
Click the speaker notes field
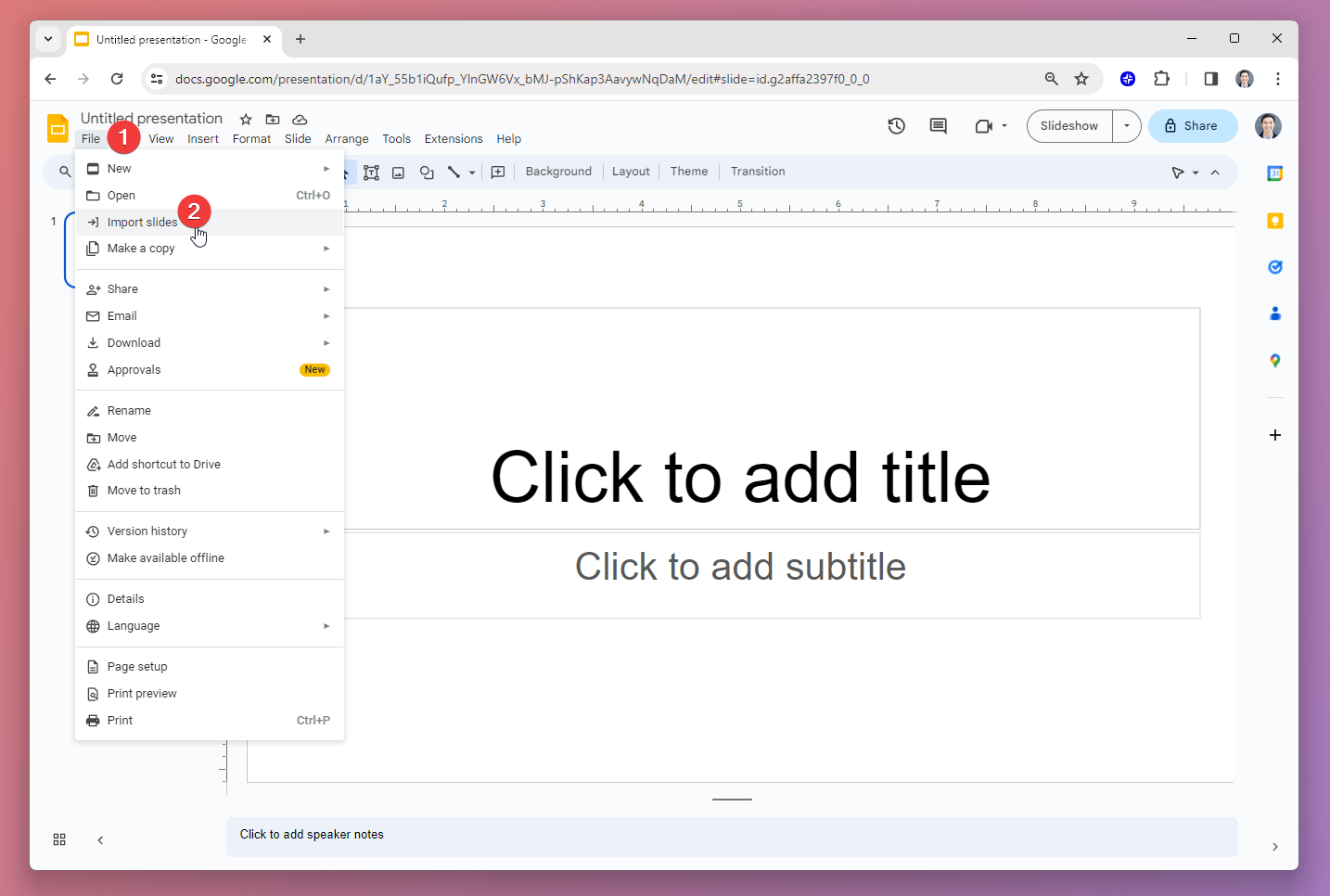pyautogui.click(x=732, y=836)
